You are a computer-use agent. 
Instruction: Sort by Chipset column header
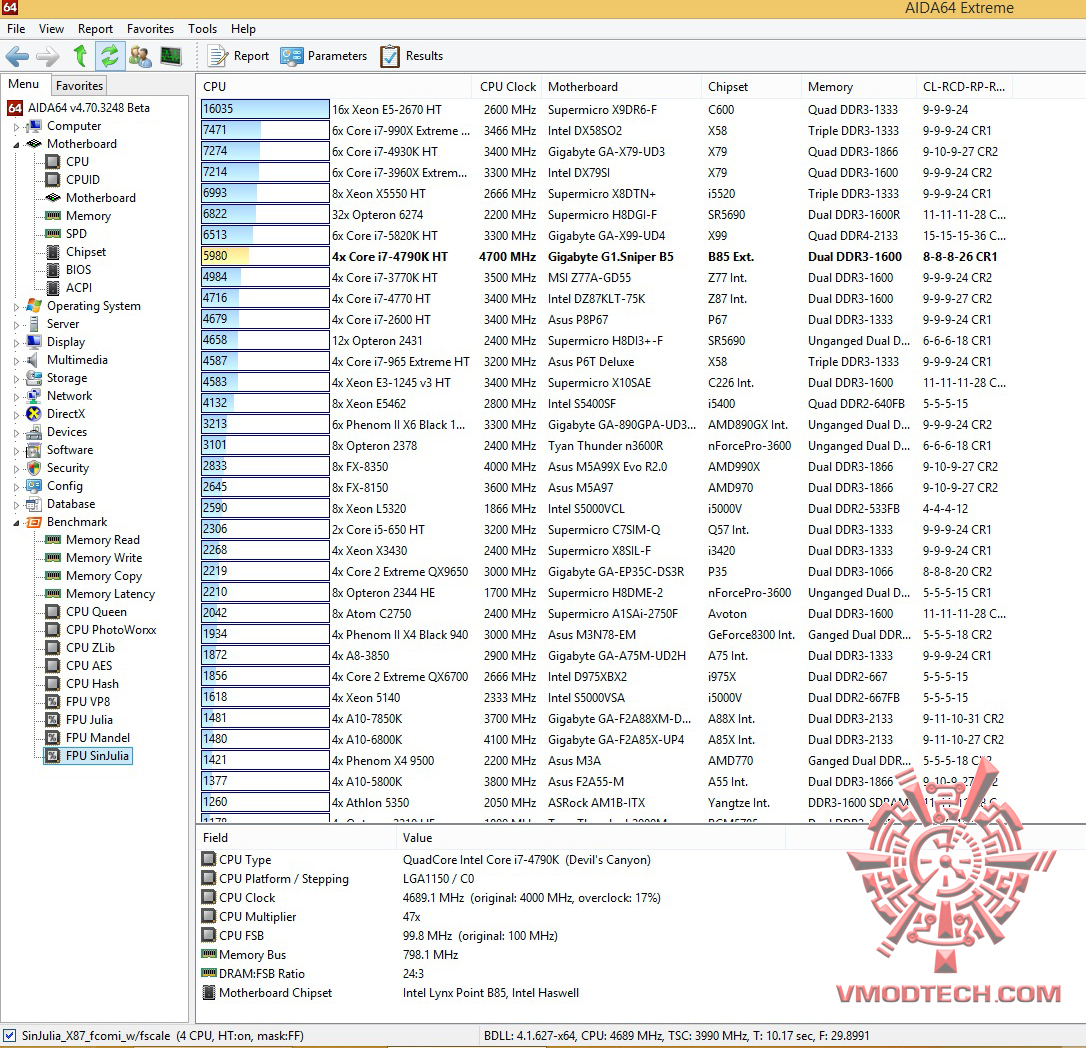coord(751,87)
